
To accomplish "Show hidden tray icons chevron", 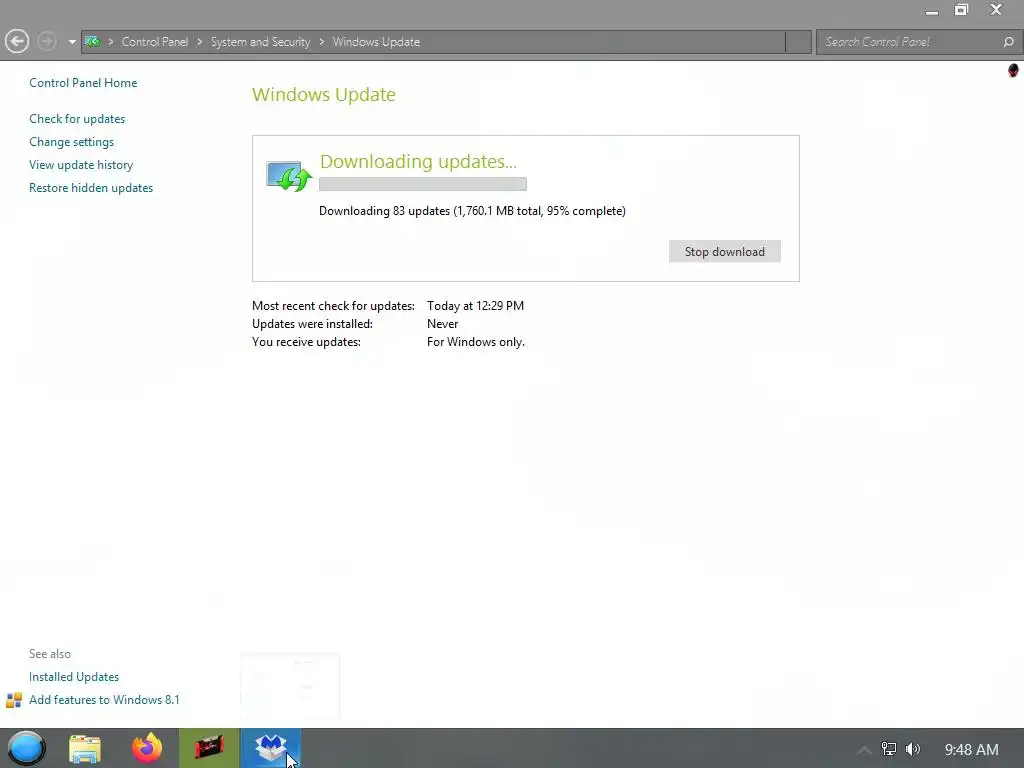I will [863, 750].
